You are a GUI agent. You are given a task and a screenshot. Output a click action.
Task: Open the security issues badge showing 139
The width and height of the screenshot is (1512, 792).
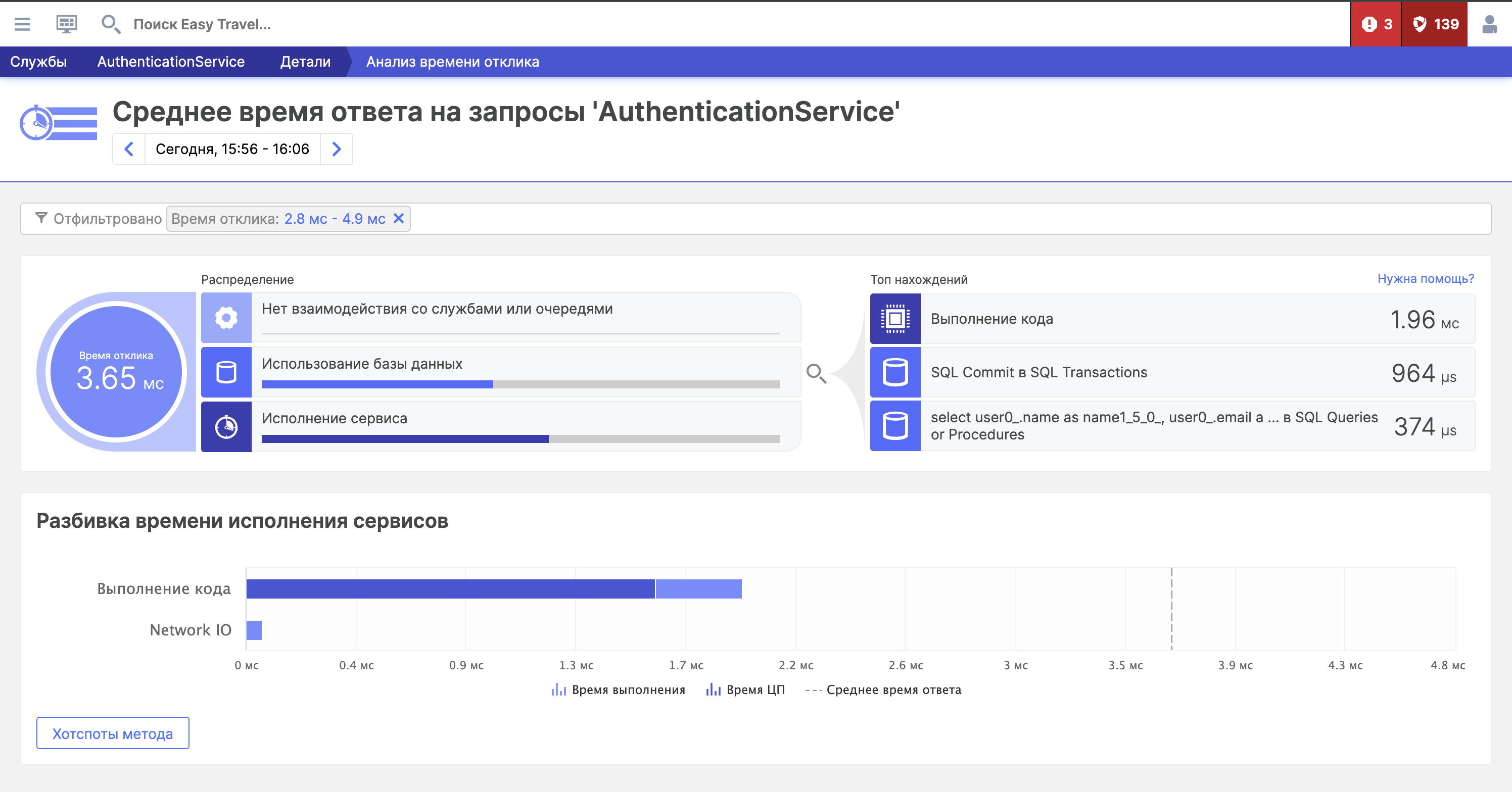click(1435, 24)
